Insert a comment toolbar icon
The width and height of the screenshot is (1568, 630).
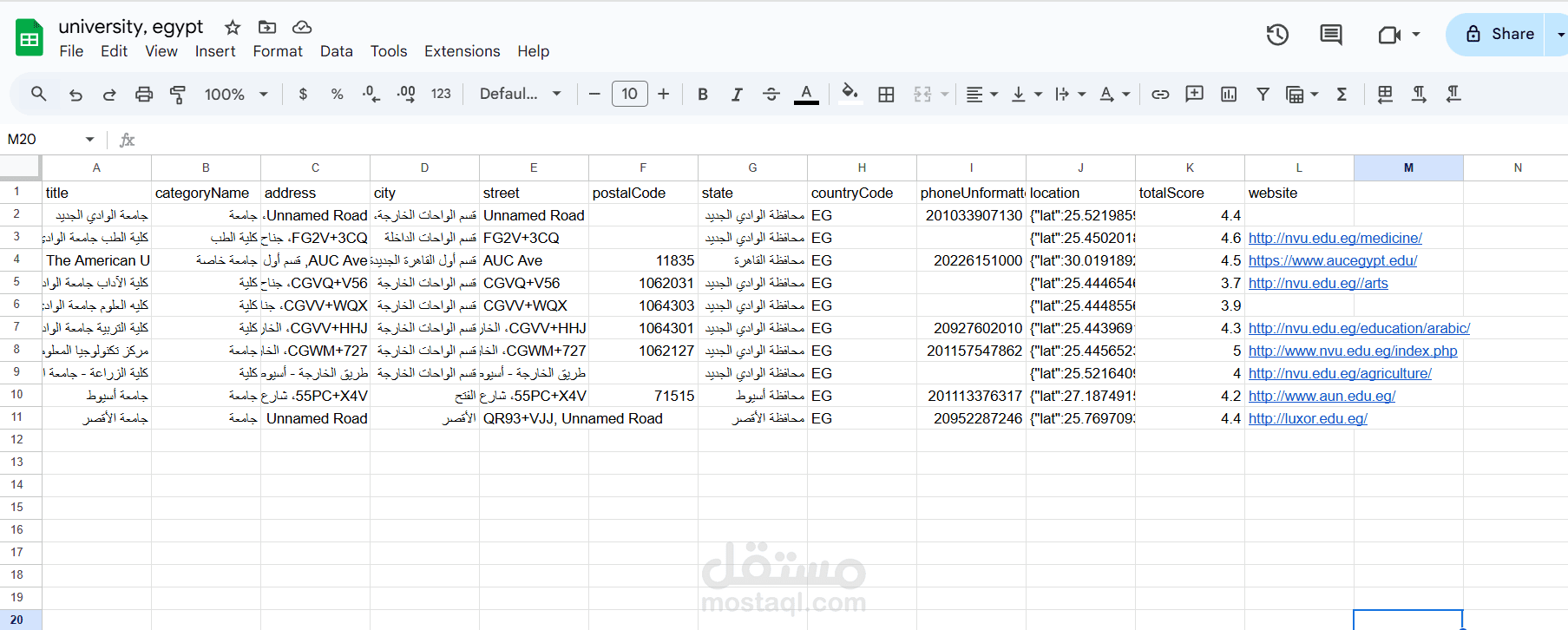pyautogui.click(x=1195, y=94)
